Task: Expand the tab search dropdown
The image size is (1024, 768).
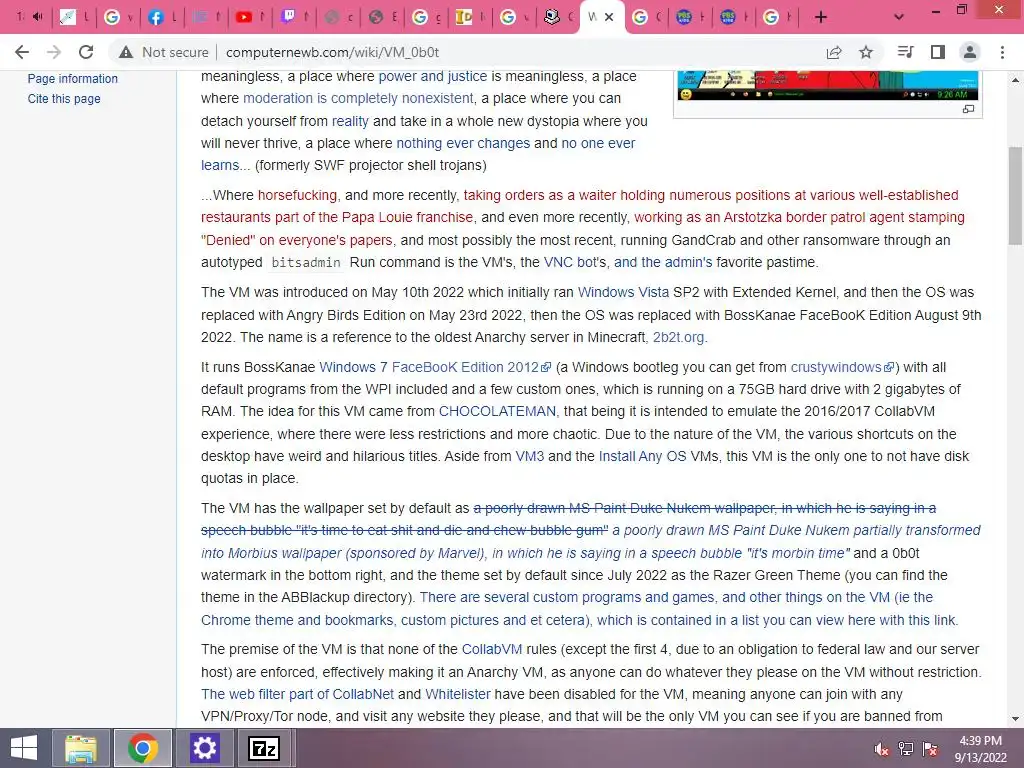Action: 899,17
